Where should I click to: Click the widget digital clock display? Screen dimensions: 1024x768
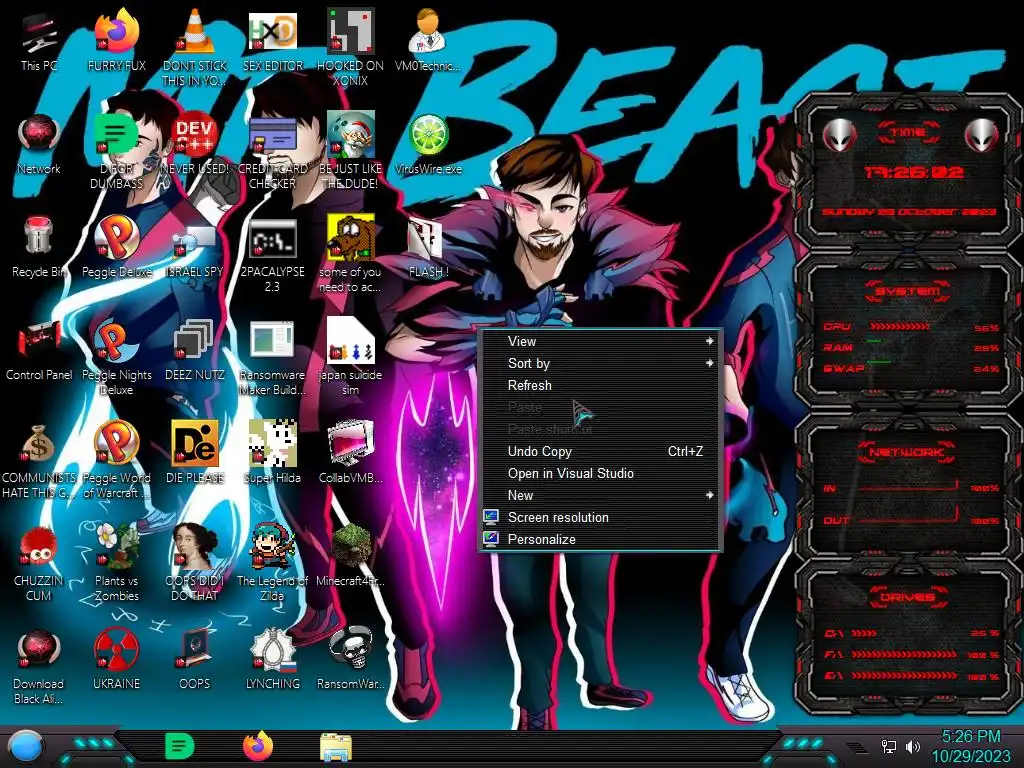tap(913, 172)
